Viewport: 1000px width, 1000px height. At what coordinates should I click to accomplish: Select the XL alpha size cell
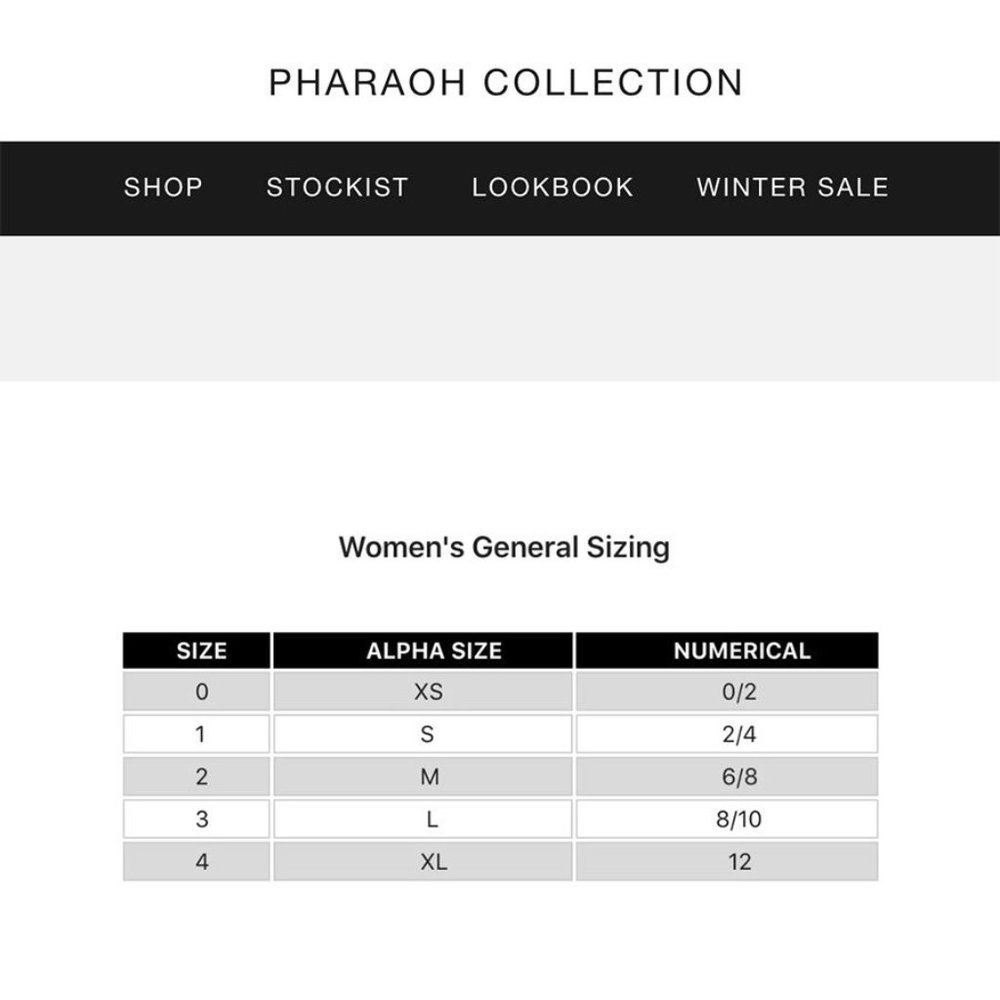pos(423,862)
